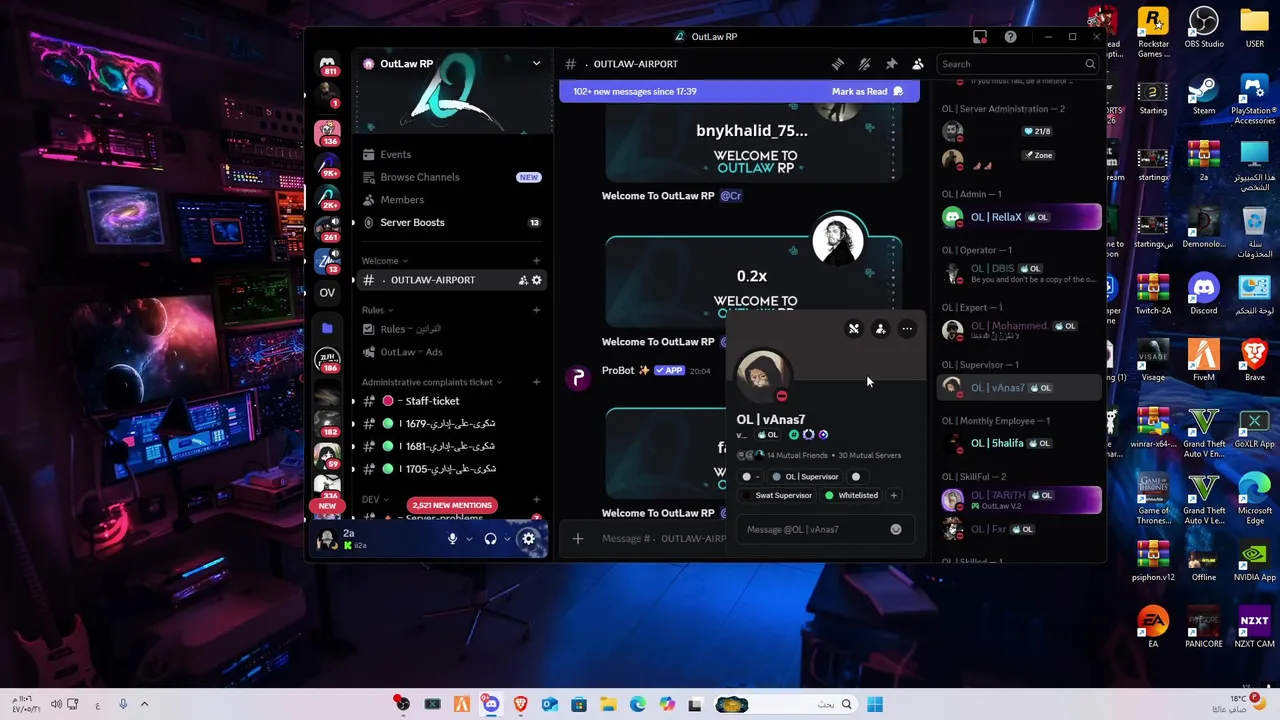Viewport: 1280px width, 720px height.
Task: Create invite for OUTLAW-AIRPORT channel
Action: click(523, 280)
